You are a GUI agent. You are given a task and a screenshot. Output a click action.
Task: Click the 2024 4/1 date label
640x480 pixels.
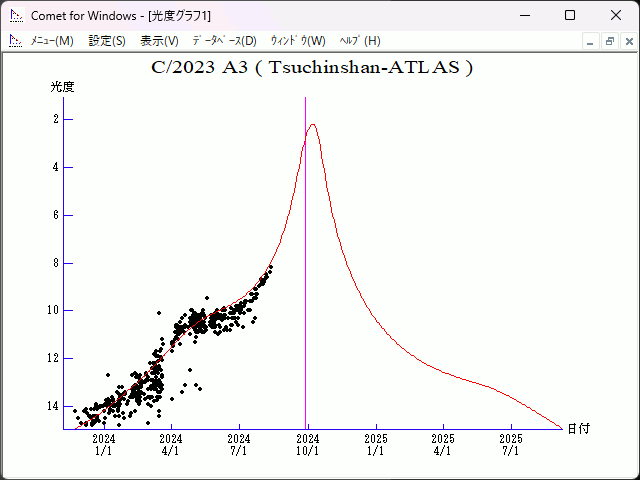[x=171, y=445]
